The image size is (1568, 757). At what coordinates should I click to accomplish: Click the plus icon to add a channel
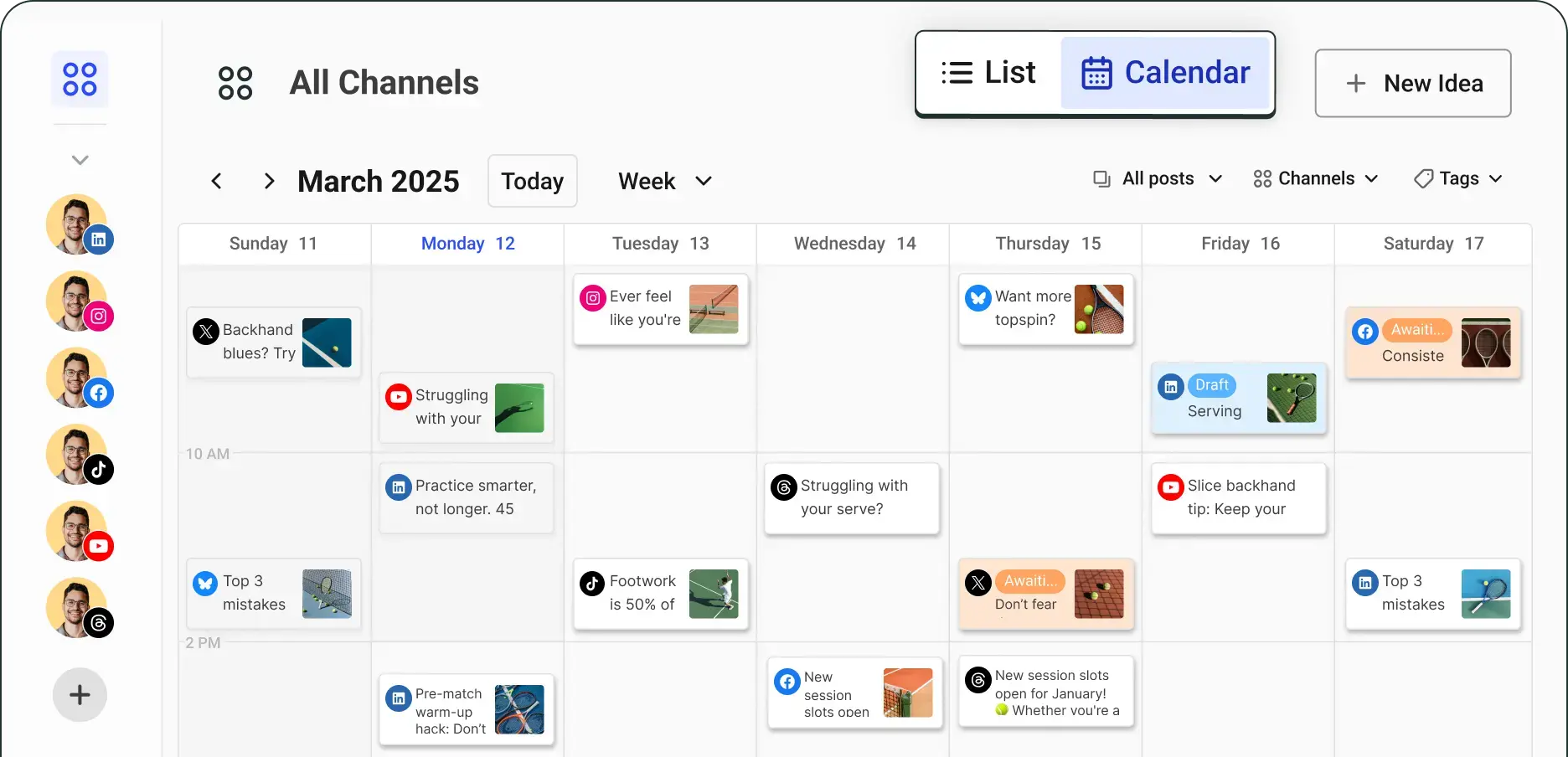click(x=79, y=694)
